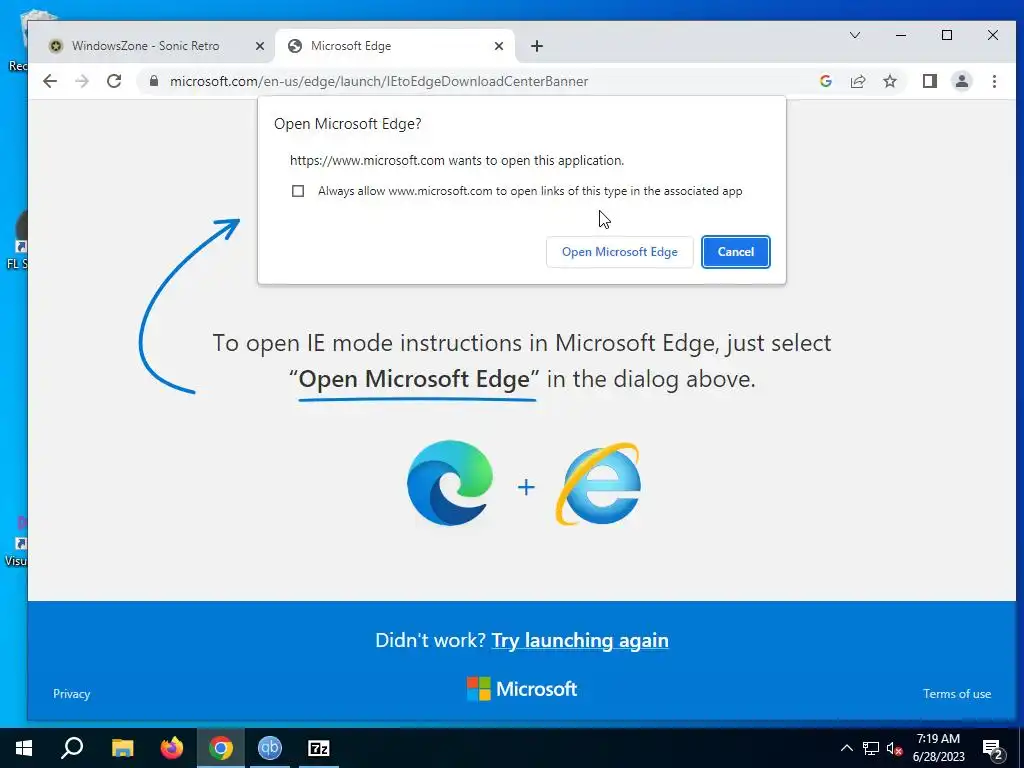Open the Chrome side panel
The height and width of the screenshot is (768, 1024).
pos(930,81)
